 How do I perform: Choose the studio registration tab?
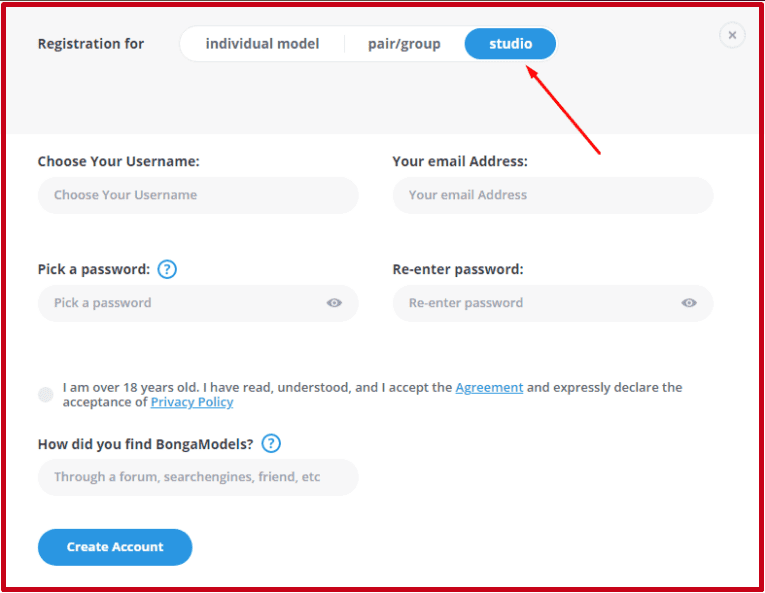pos(510,44)
